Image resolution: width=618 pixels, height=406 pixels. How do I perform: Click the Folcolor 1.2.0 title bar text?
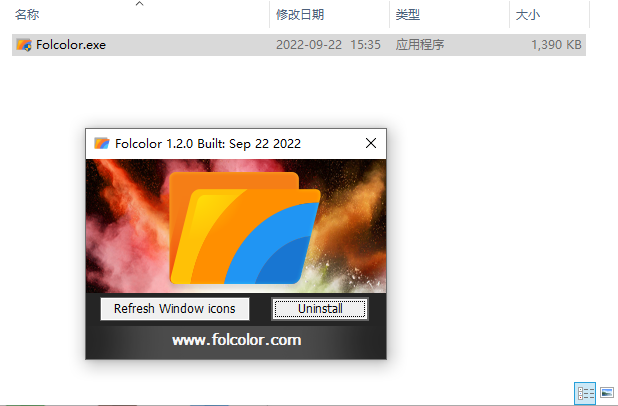(x=208, y=143)
